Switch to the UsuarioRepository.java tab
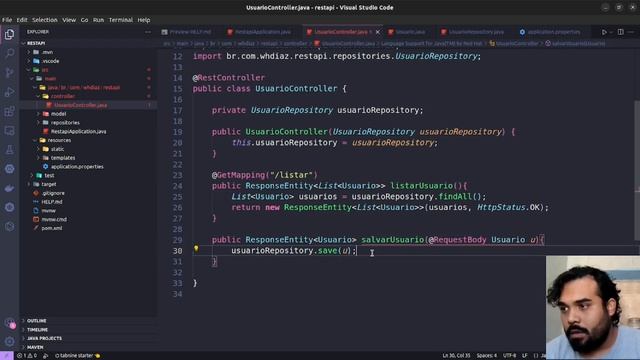640x360 pixels. [x=476, y=32]
